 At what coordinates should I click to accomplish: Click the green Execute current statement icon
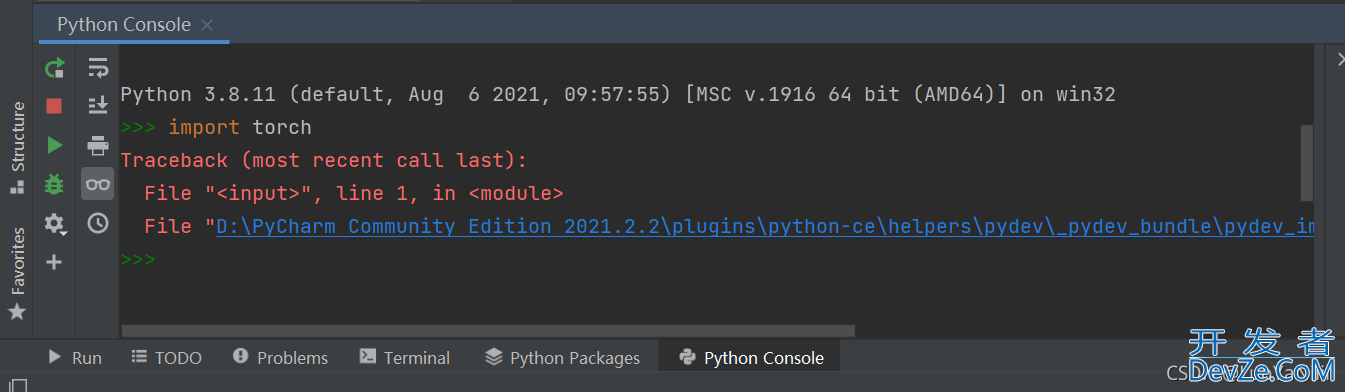[x=54, y=145]
